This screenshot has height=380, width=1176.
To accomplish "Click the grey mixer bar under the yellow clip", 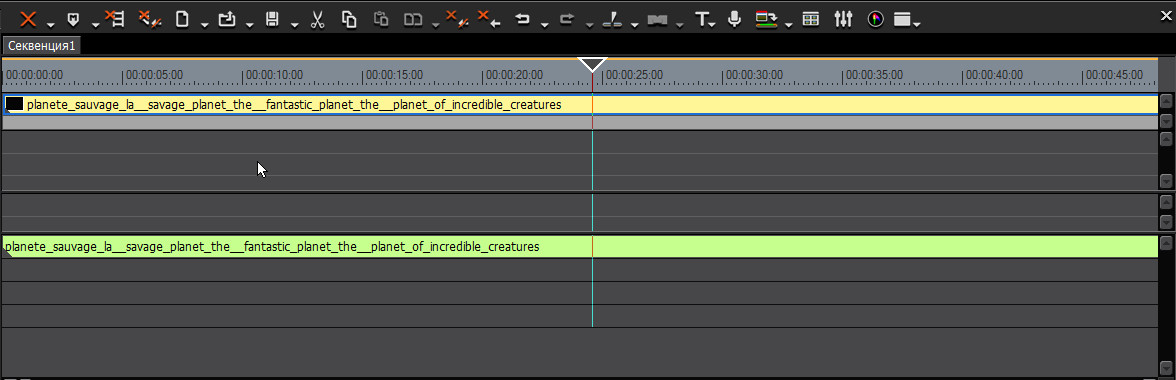I will (580, 122).
